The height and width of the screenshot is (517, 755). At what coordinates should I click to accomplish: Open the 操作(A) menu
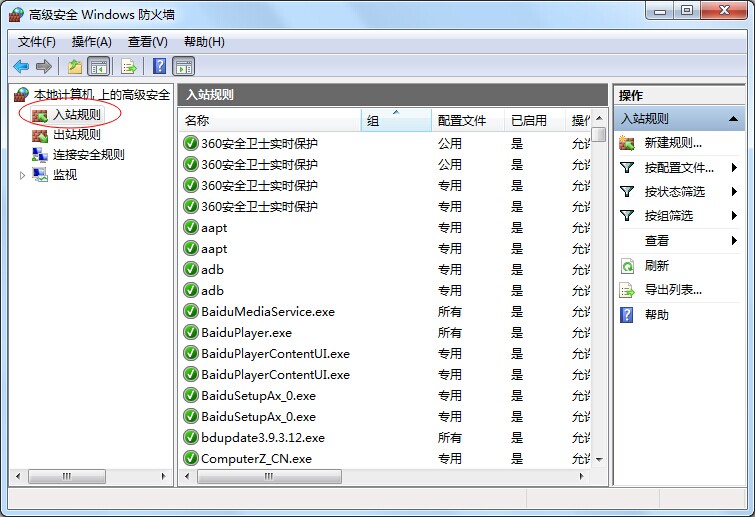click(91, 42)
